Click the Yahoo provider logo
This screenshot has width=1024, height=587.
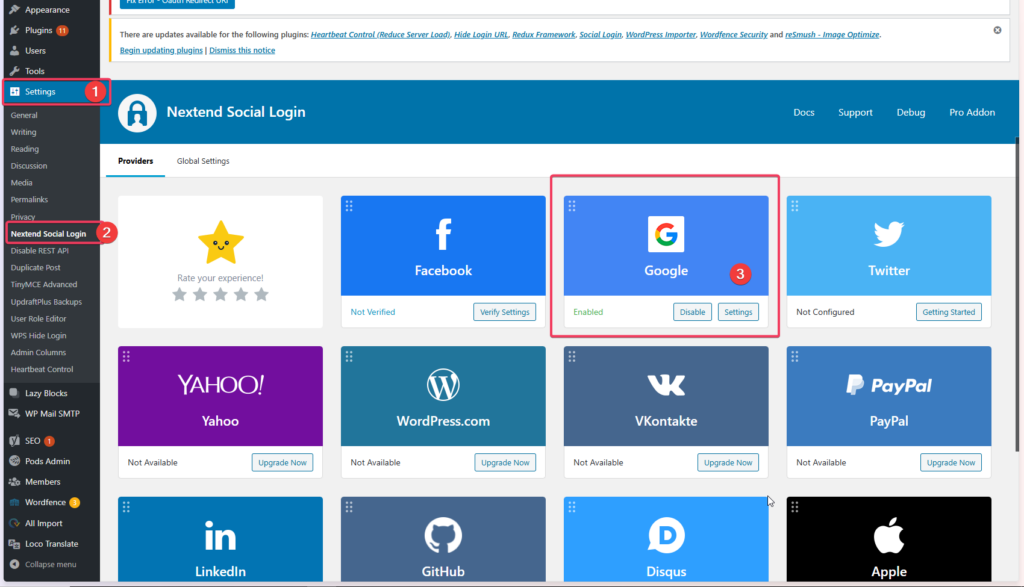tap(220, 385)
